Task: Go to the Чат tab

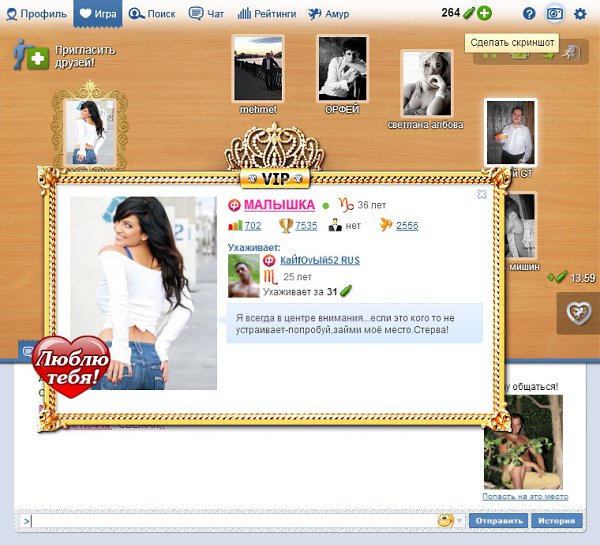Action: click(x=206, y=14)
